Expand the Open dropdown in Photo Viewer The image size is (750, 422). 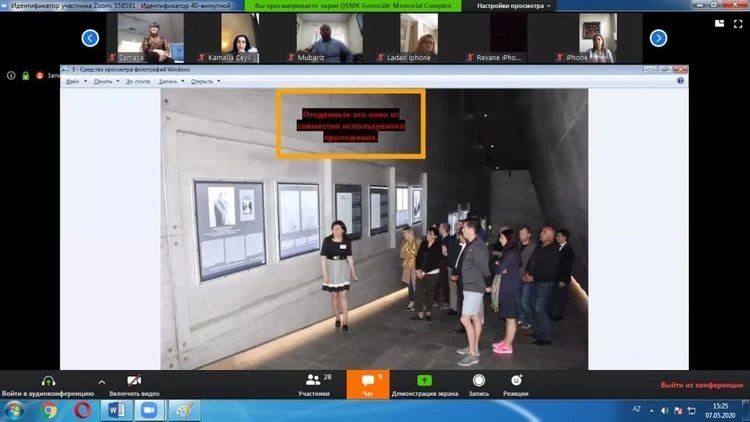201,81
